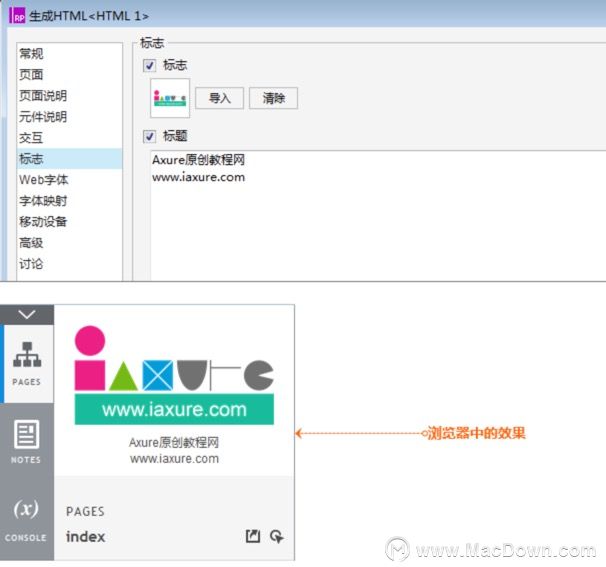This screenshot has width=606, height=567.
Task: Click the link sharing icon next to index
Action: click(277, 536)
